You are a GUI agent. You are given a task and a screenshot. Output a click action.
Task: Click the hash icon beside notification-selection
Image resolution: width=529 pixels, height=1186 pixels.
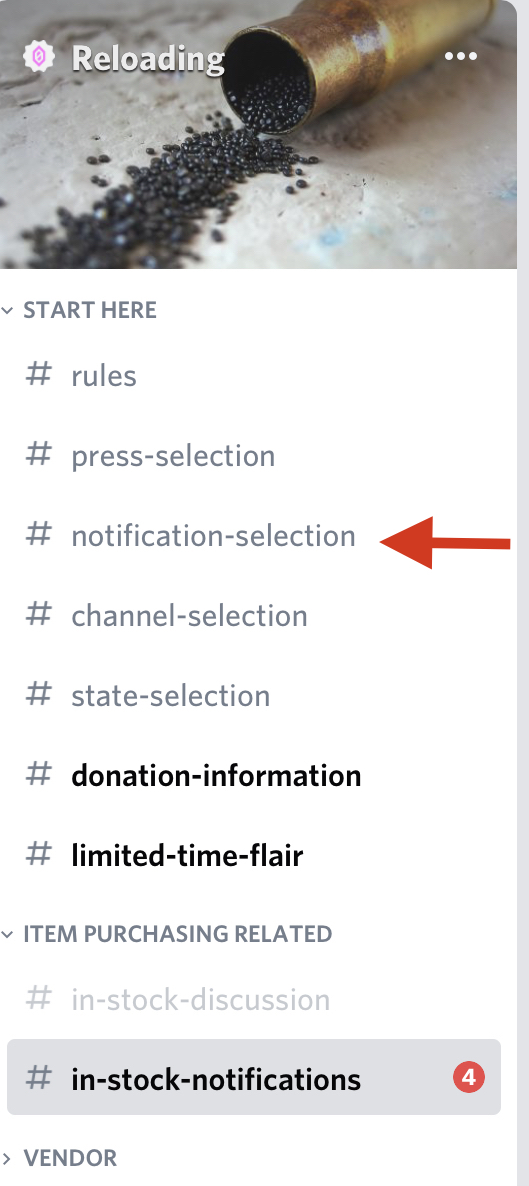(x=39, y=535)
